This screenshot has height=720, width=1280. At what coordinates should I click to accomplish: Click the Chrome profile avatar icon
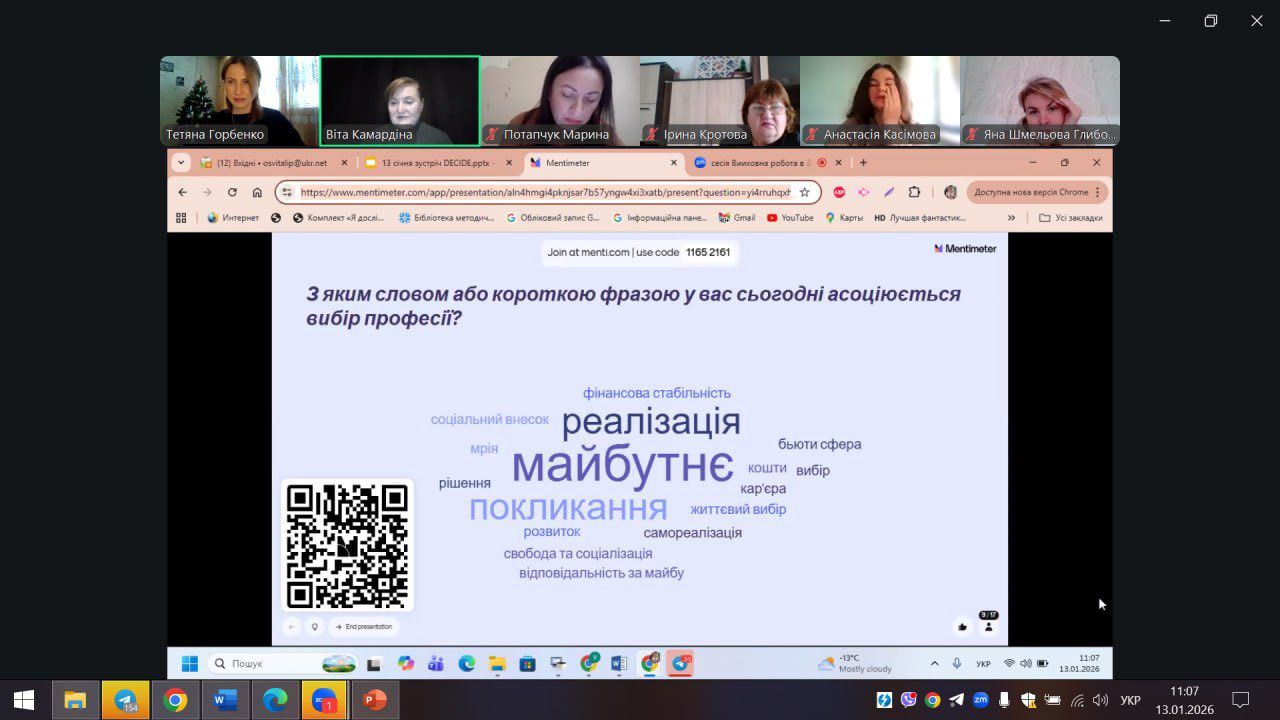(950, 192)
